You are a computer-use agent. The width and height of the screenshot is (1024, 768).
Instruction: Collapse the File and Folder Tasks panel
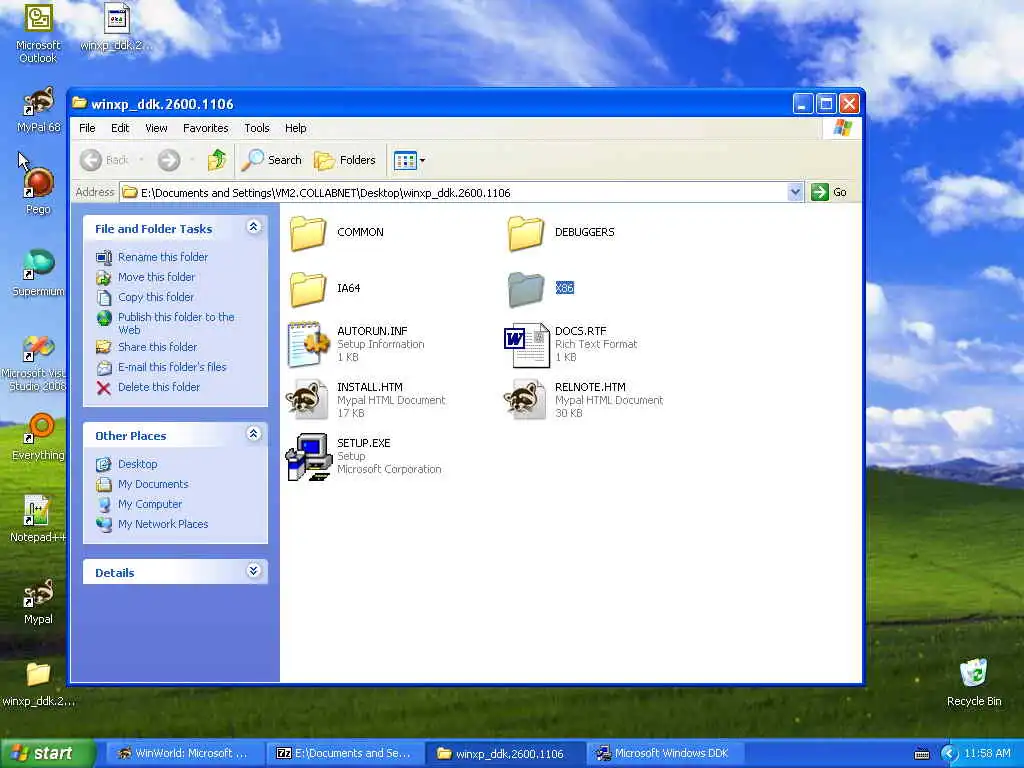[253, 227]
